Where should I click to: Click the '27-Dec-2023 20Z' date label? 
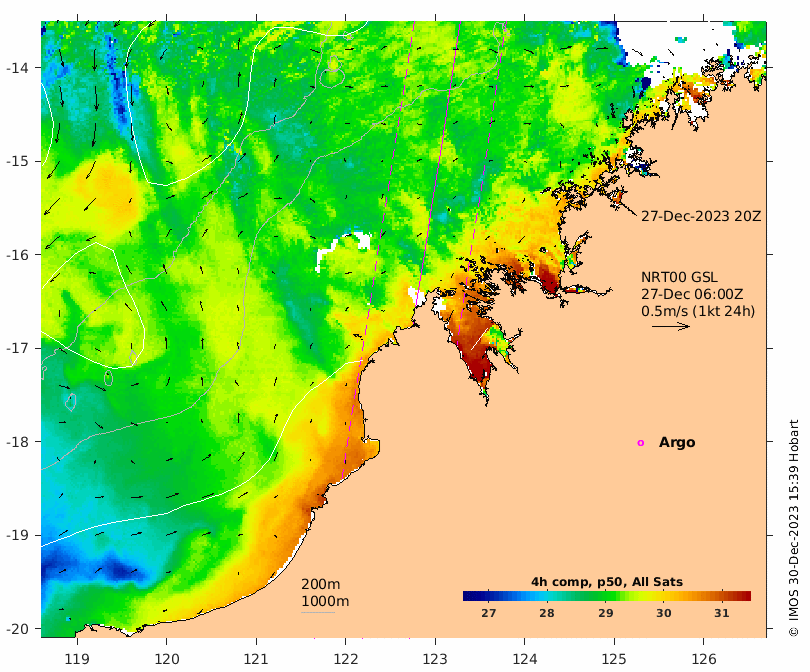[701, 216]
